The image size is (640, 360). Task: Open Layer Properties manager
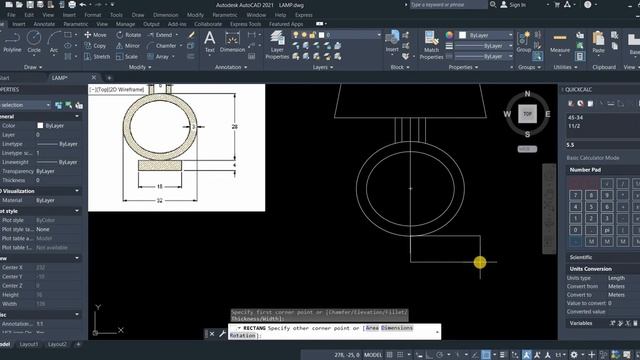[x=277, y=45]
